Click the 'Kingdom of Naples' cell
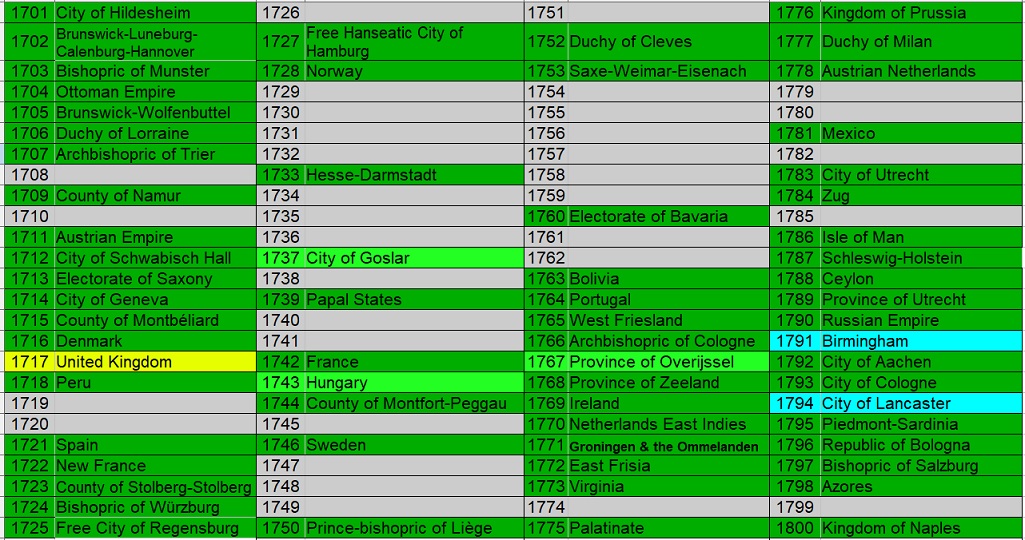The image size is (1025, 540). click(922, 528)
